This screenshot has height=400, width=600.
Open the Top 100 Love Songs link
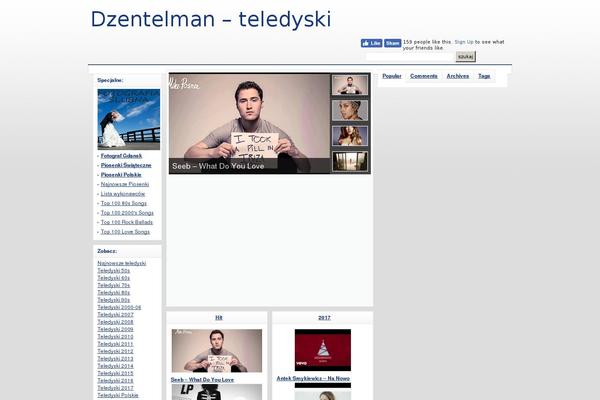tap(125, 232)
